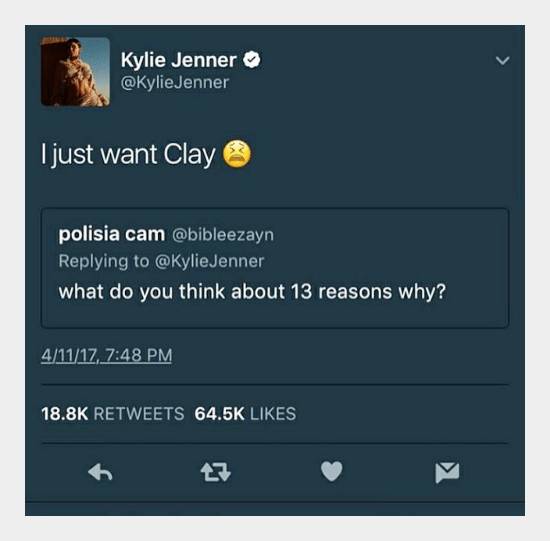Click the quoted question about 13 reasons why
The width and height of the screenshot is (550, 541).
252,292
